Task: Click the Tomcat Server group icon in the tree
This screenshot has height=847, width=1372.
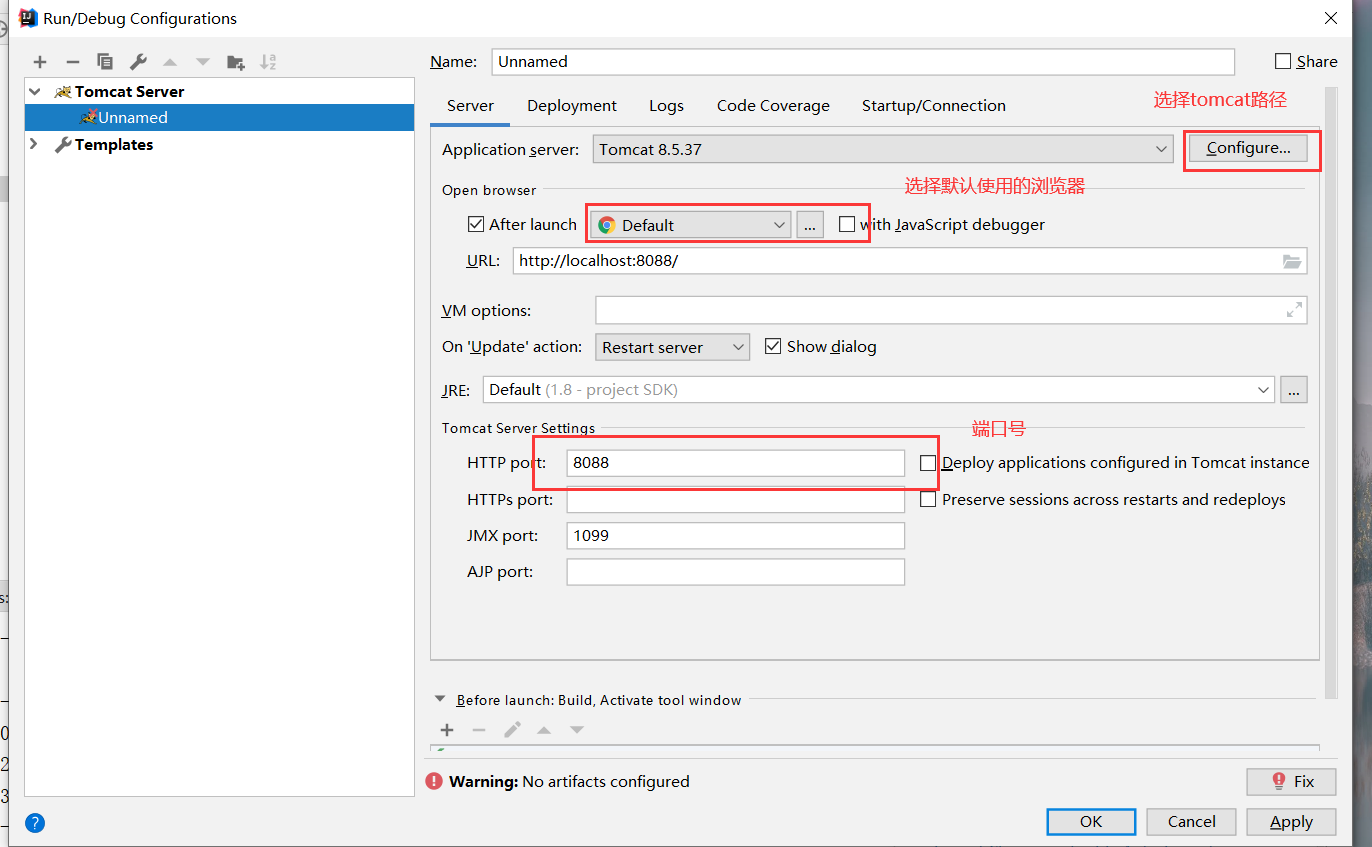Action: 63,91
